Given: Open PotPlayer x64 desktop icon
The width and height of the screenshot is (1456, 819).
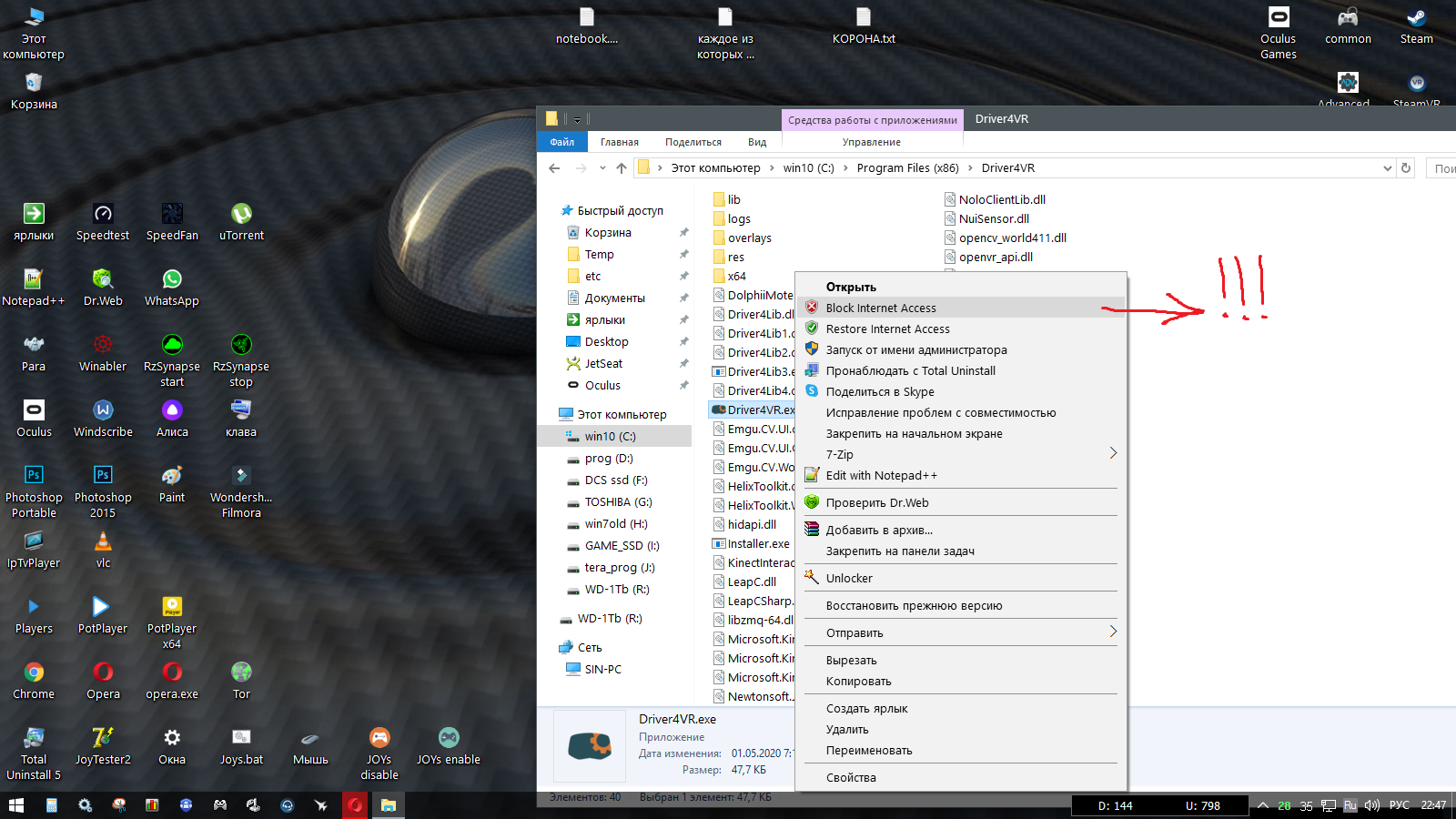Looking at the screenshot, I should [172, 622].
